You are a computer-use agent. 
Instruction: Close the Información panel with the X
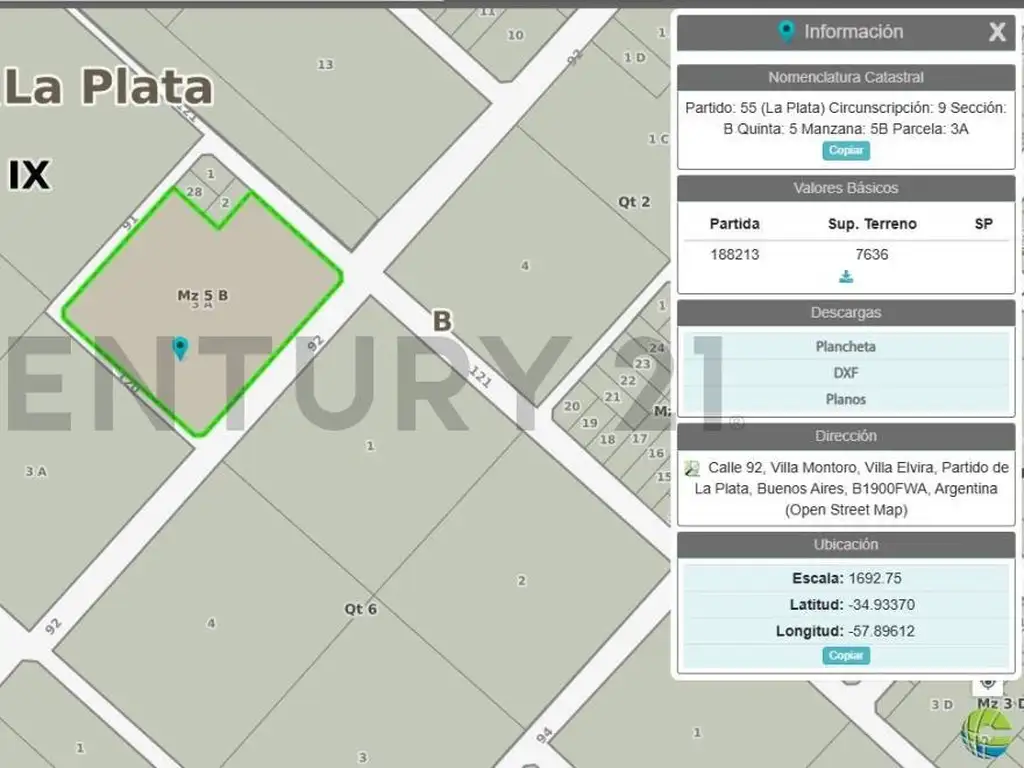click(997, 32)
